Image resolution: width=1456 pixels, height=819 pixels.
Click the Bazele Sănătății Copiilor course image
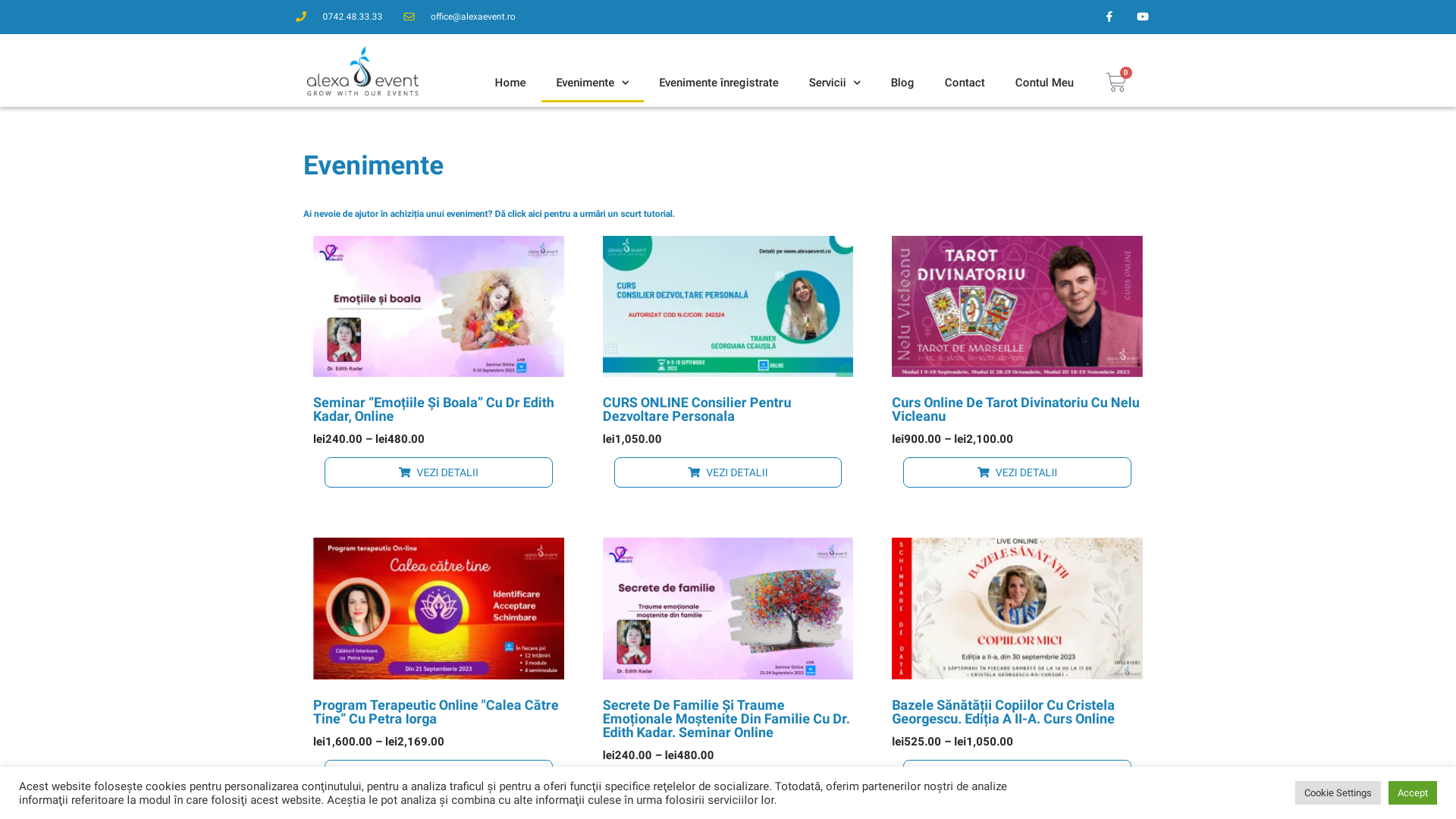coord(1016,608)
